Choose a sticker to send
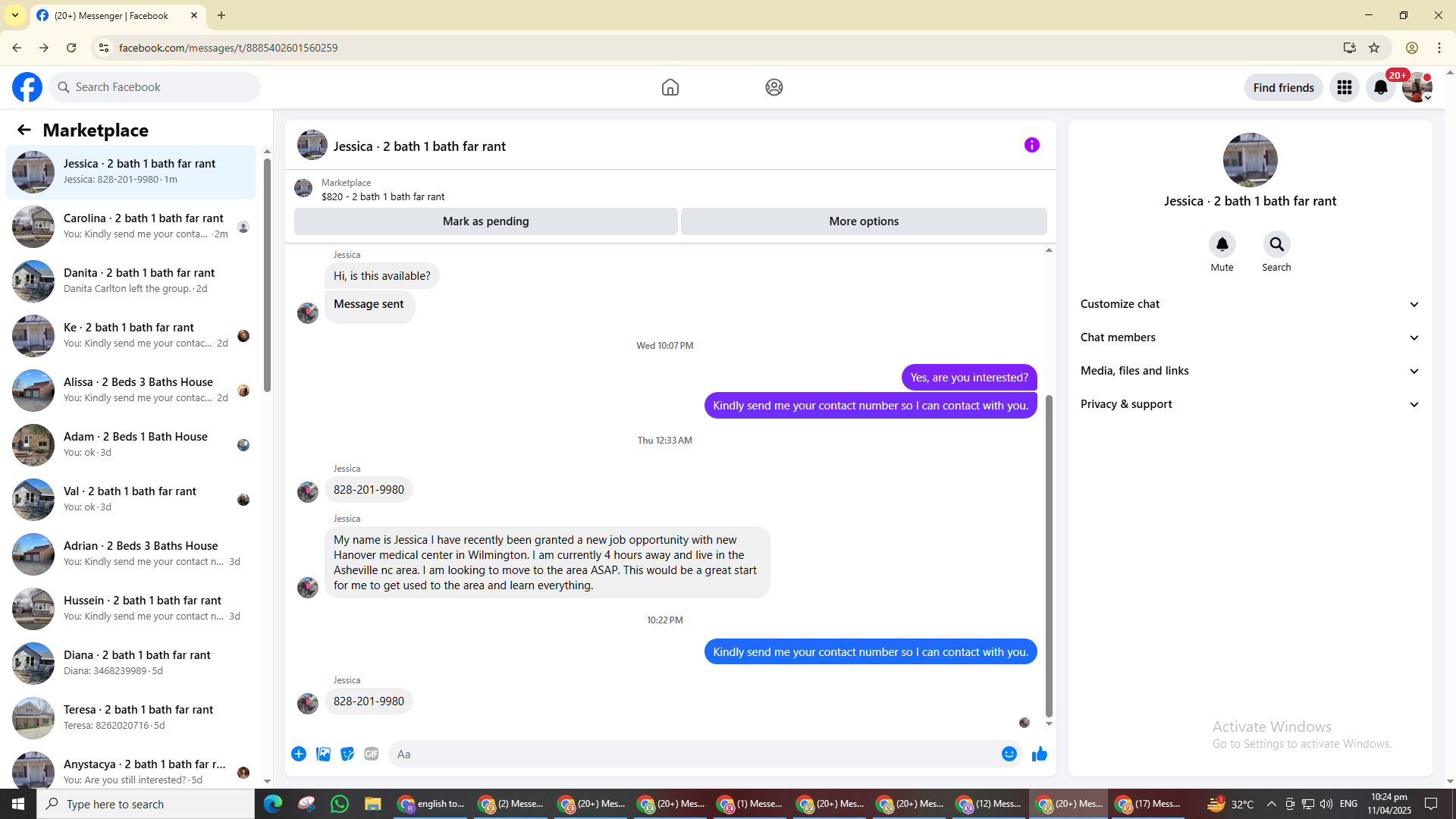1456x819 pixels. [x=347, y=754]
